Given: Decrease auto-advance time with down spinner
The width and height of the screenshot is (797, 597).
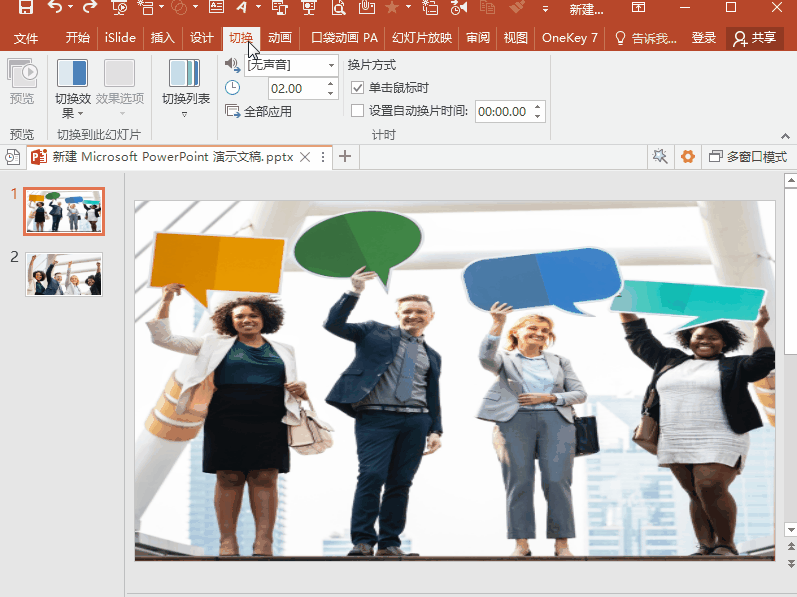Looking at the screenshot, I should pyautogui.click(x=538, y=116).
